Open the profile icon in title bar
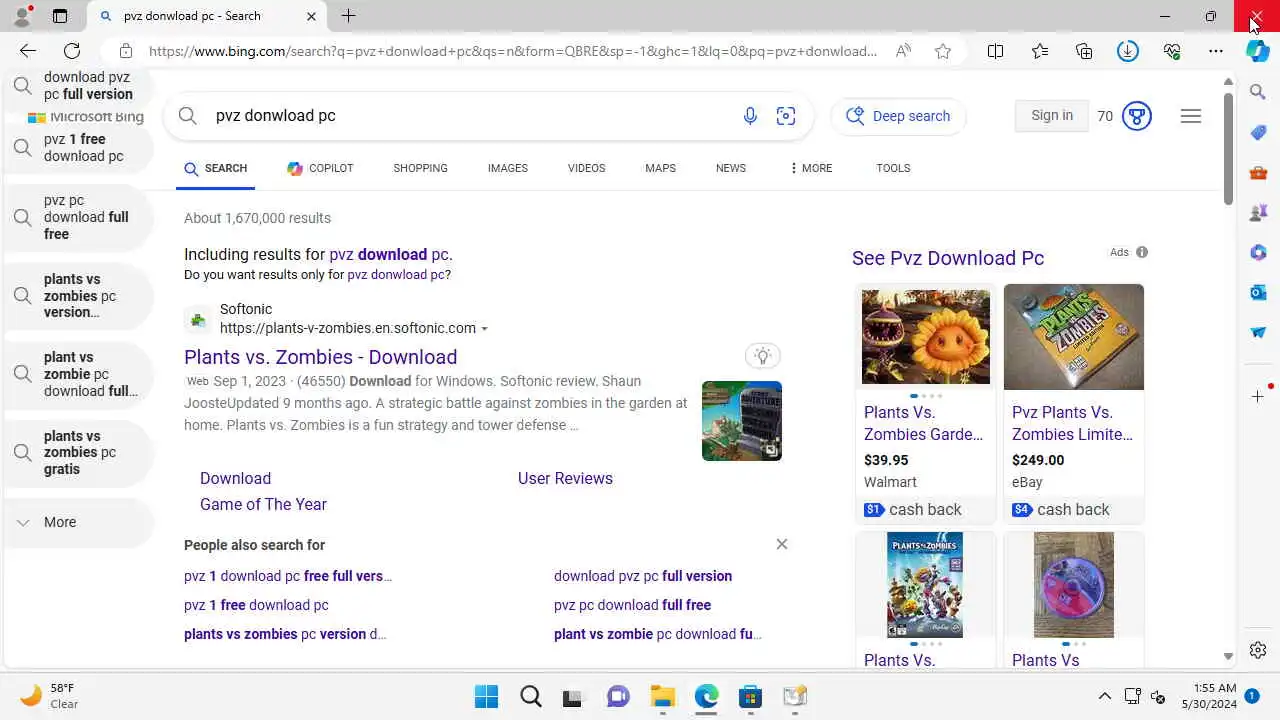 tap(21, 16)
